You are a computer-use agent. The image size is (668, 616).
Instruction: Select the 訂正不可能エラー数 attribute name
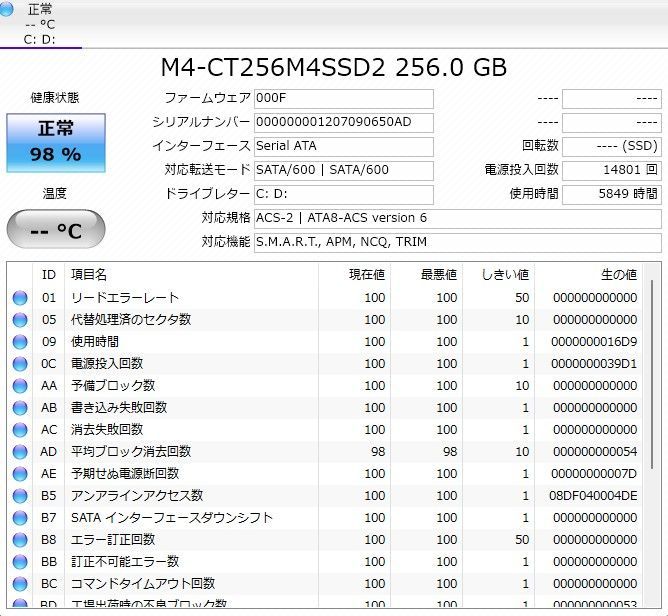125,562
